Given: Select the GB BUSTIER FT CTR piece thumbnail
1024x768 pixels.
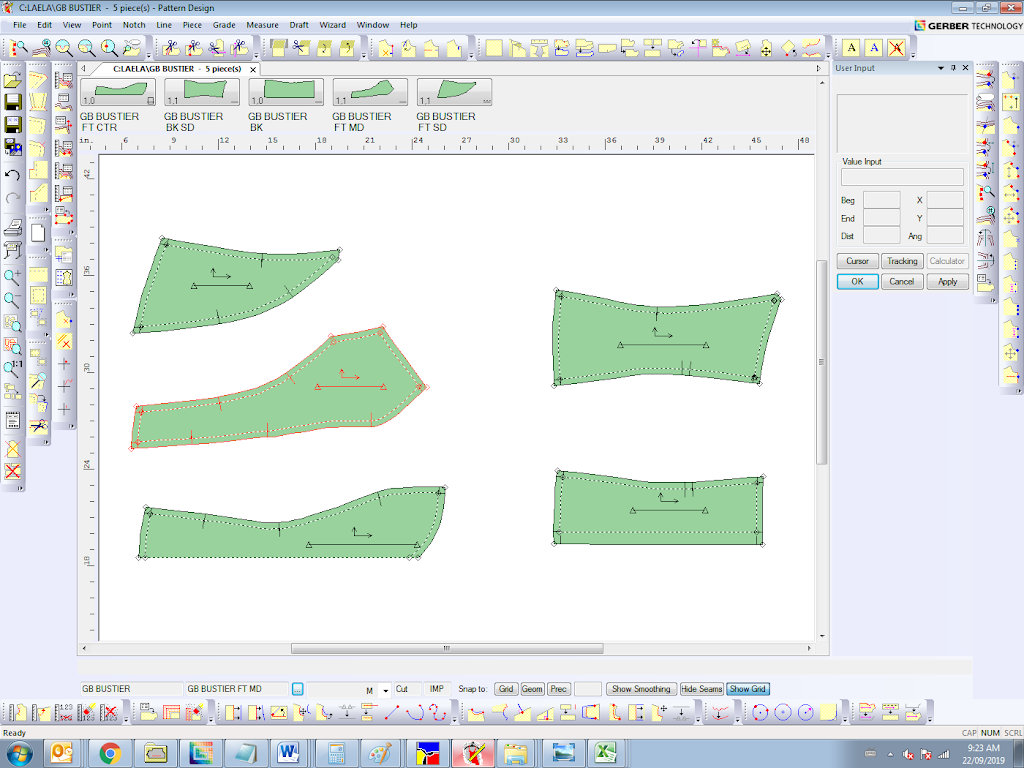Looking at the screenshot, I should (x=118, y=91).
